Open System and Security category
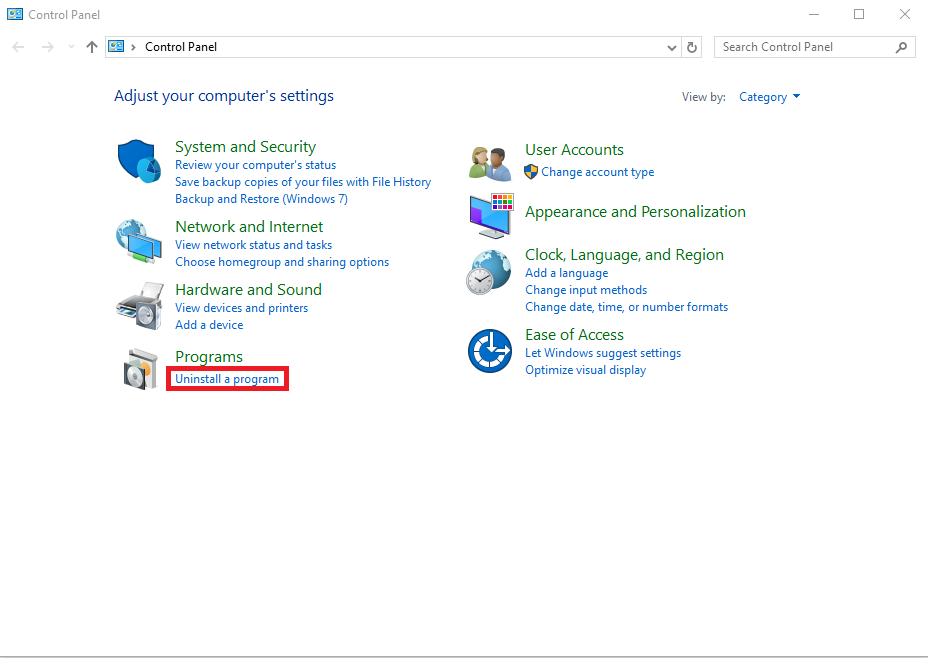Screen dimensions: 928x658 point(246,147)
